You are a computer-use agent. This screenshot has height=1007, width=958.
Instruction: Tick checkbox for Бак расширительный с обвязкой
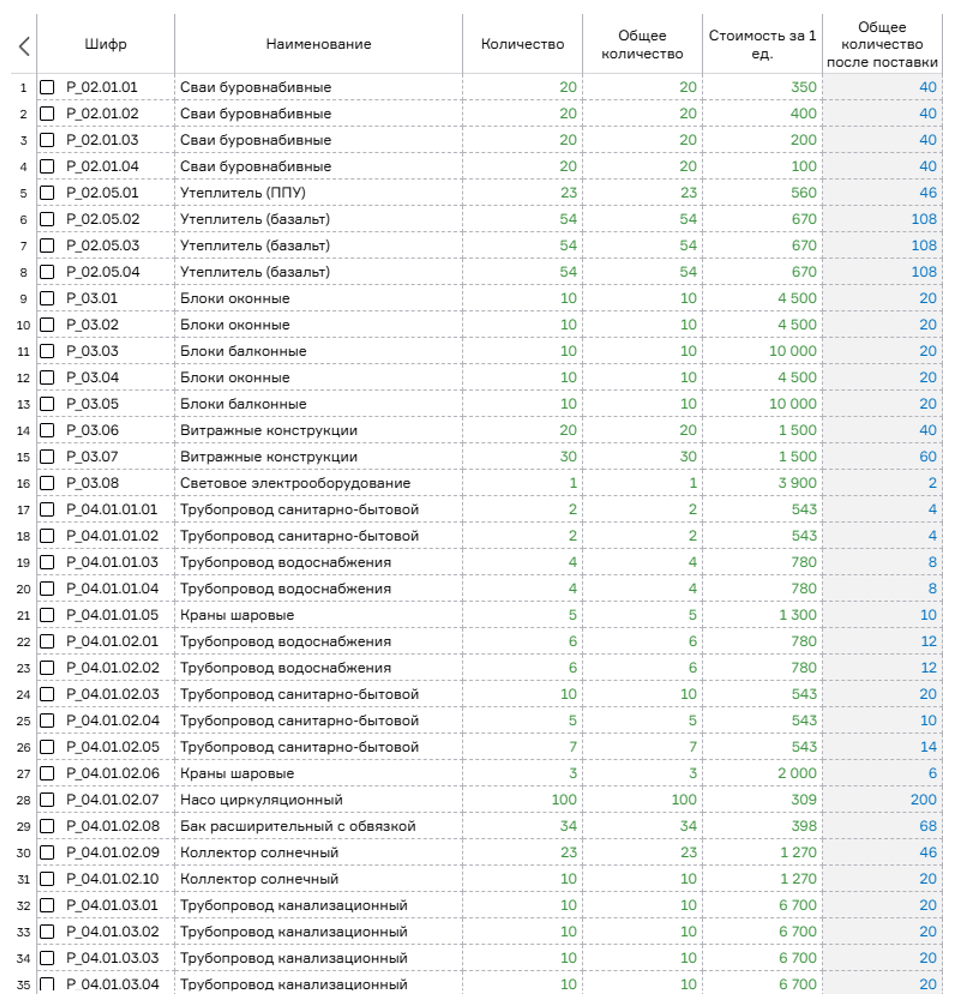47,826
